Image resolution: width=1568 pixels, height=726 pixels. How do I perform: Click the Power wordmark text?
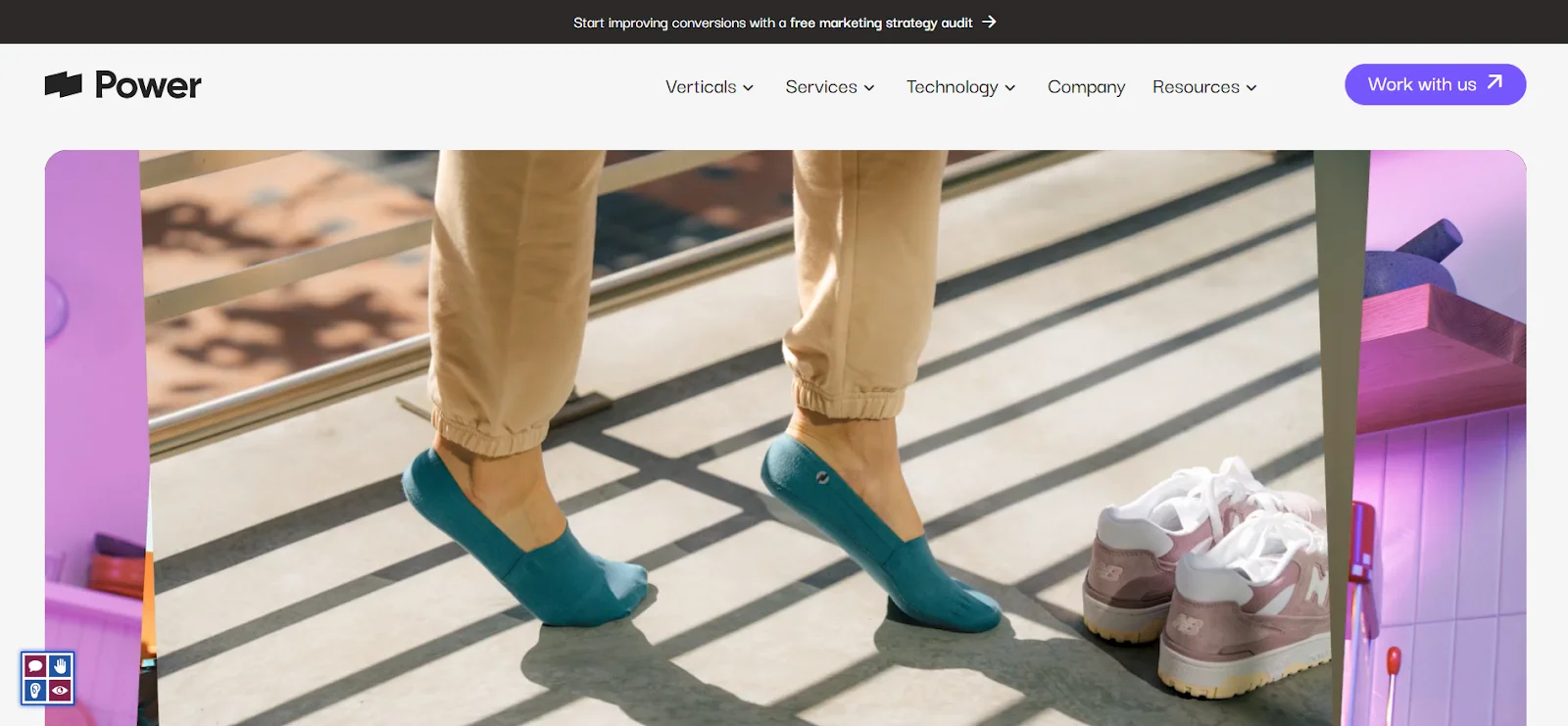click(148, 85)
